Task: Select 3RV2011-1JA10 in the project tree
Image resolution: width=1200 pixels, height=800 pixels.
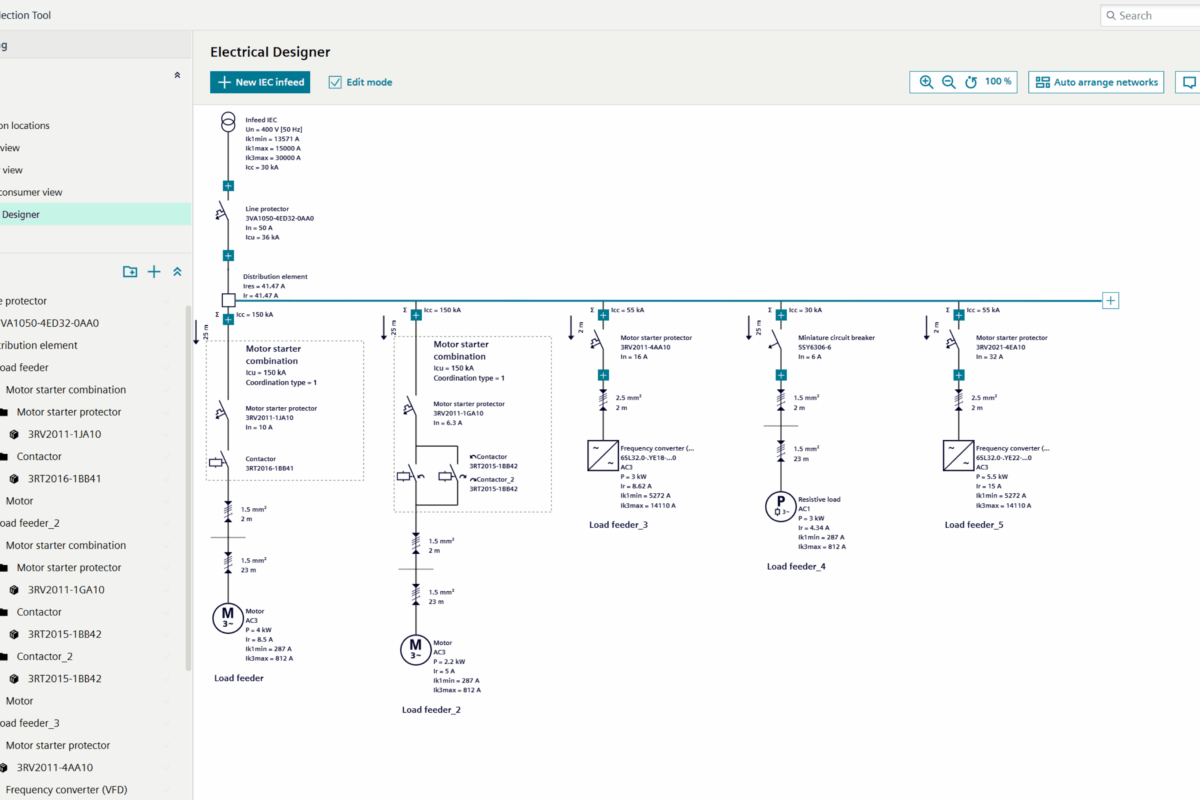Action: (64, 434)
